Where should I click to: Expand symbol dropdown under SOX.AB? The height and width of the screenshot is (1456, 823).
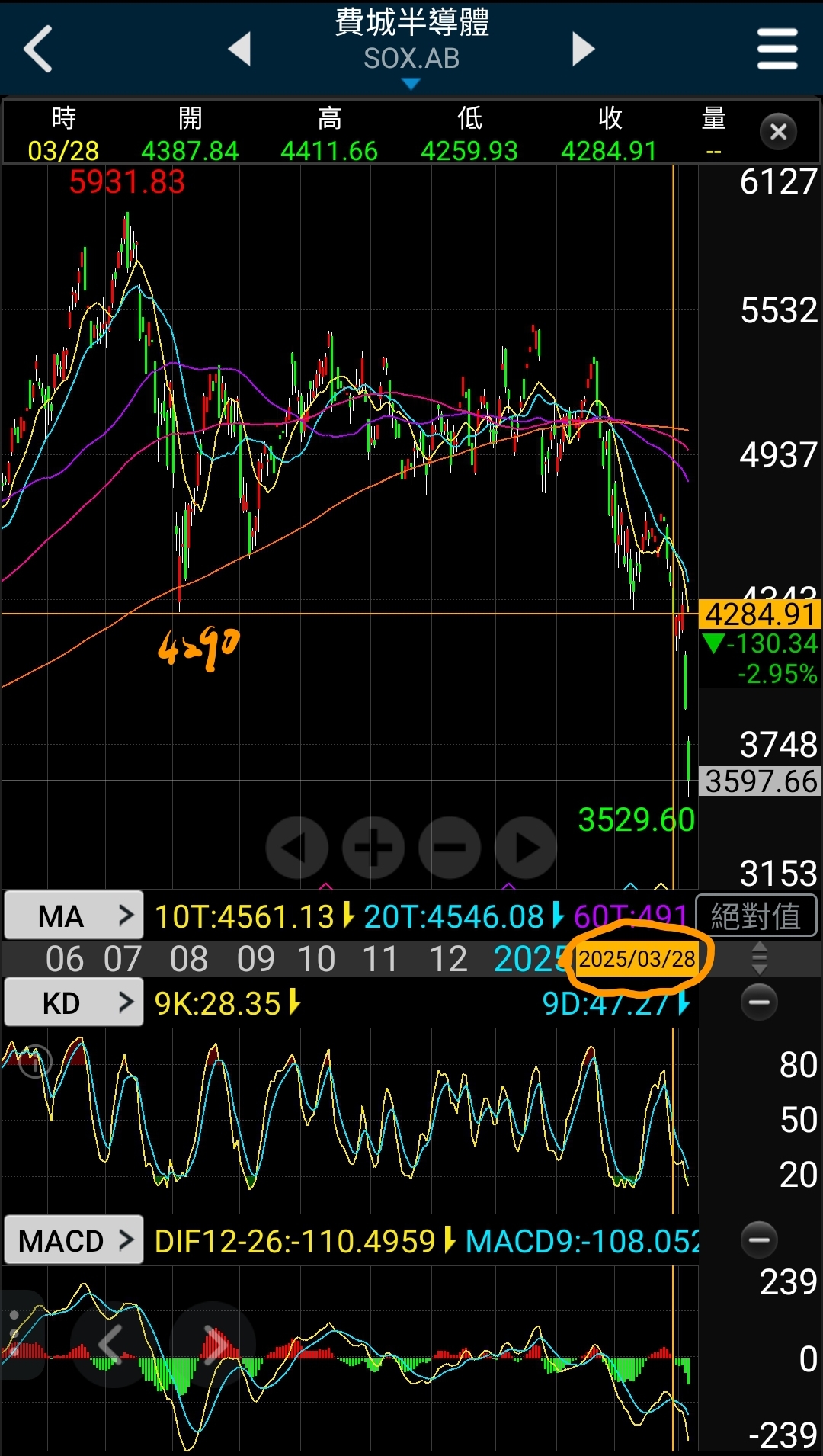click(x=411, y=84)
